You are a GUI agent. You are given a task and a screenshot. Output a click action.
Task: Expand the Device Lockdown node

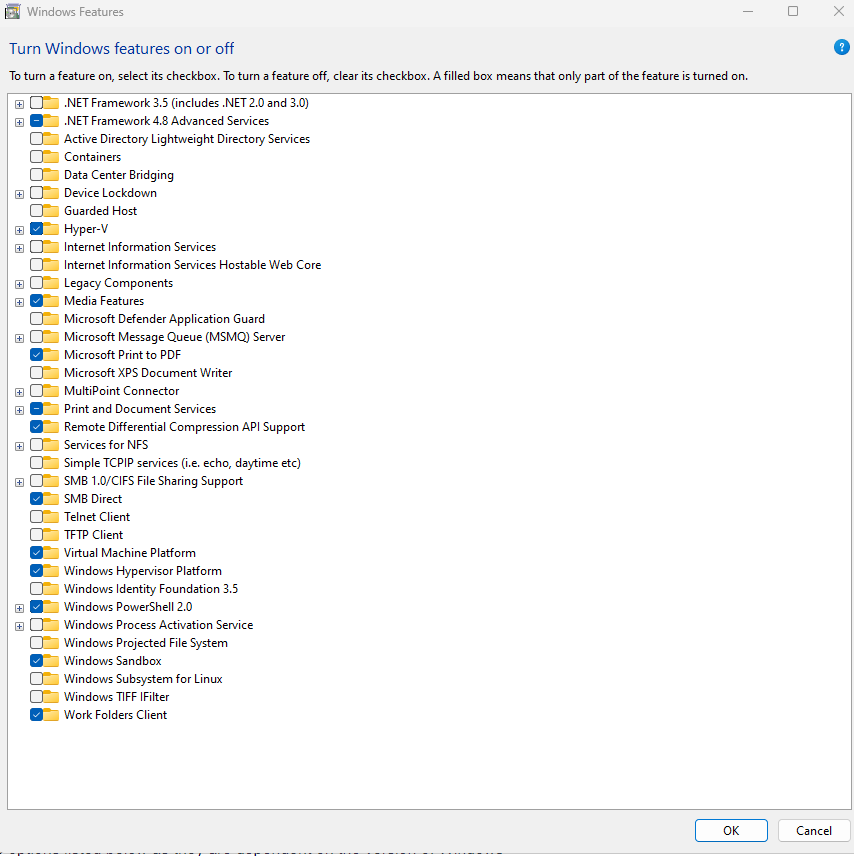coord(19,194)
